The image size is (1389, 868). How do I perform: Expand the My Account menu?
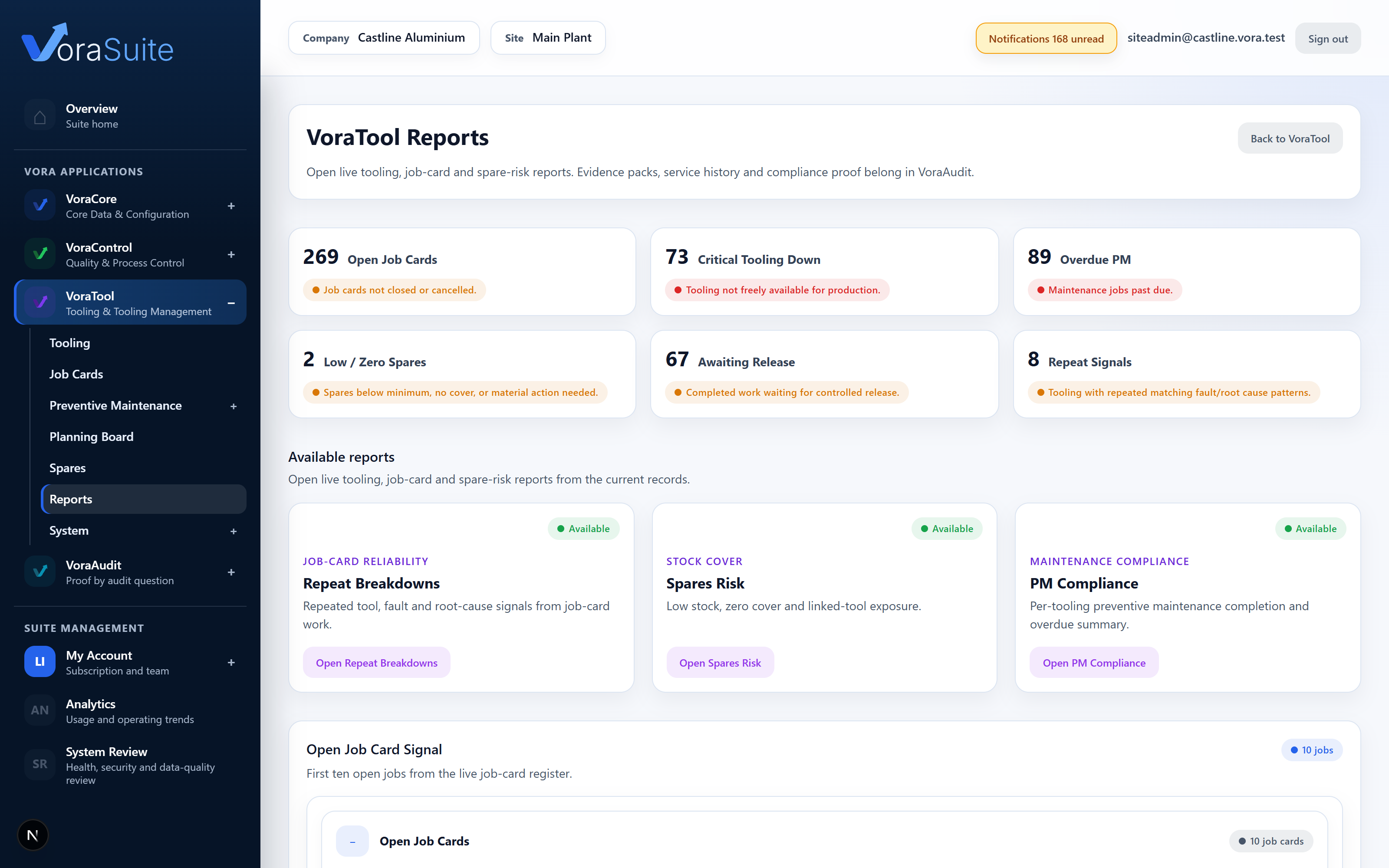[231, 662]
